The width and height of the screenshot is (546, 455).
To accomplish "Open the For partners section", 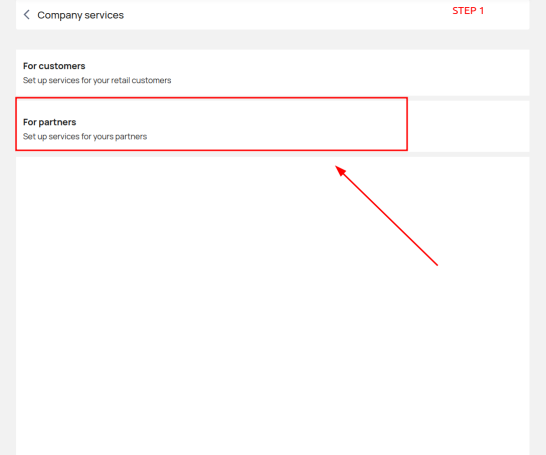I will 273,126.
